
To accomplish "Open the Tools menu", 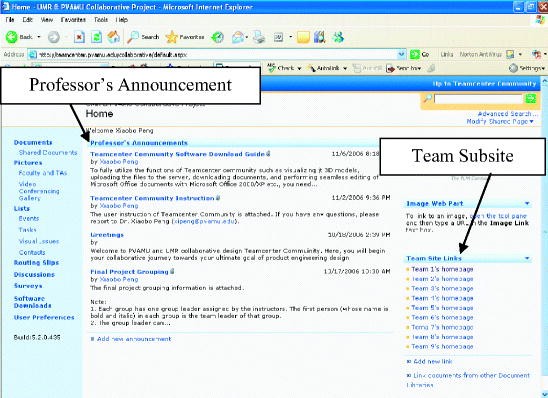I will [101, 20].
